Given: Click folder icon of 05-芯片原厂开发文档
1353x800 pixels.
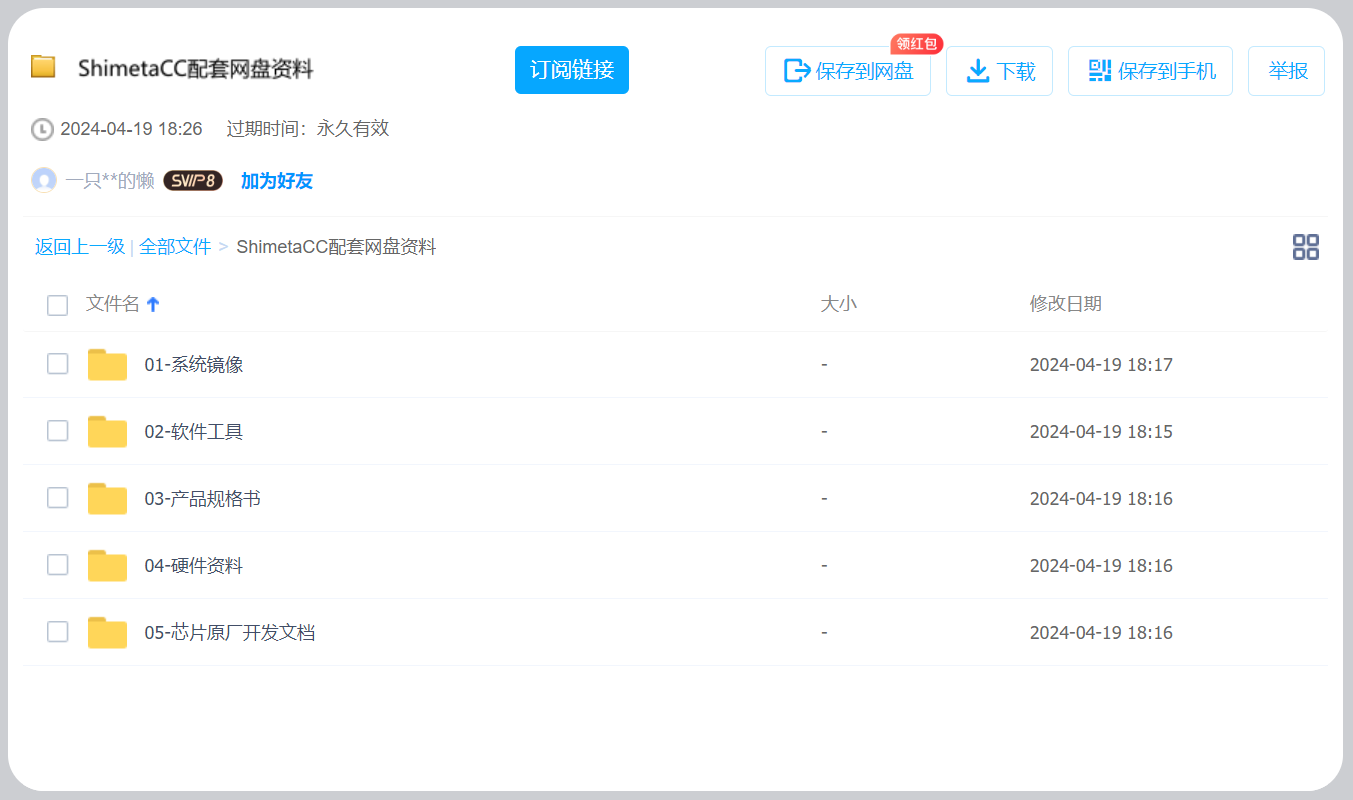Looking at the screenshot, I should point(107,633).
